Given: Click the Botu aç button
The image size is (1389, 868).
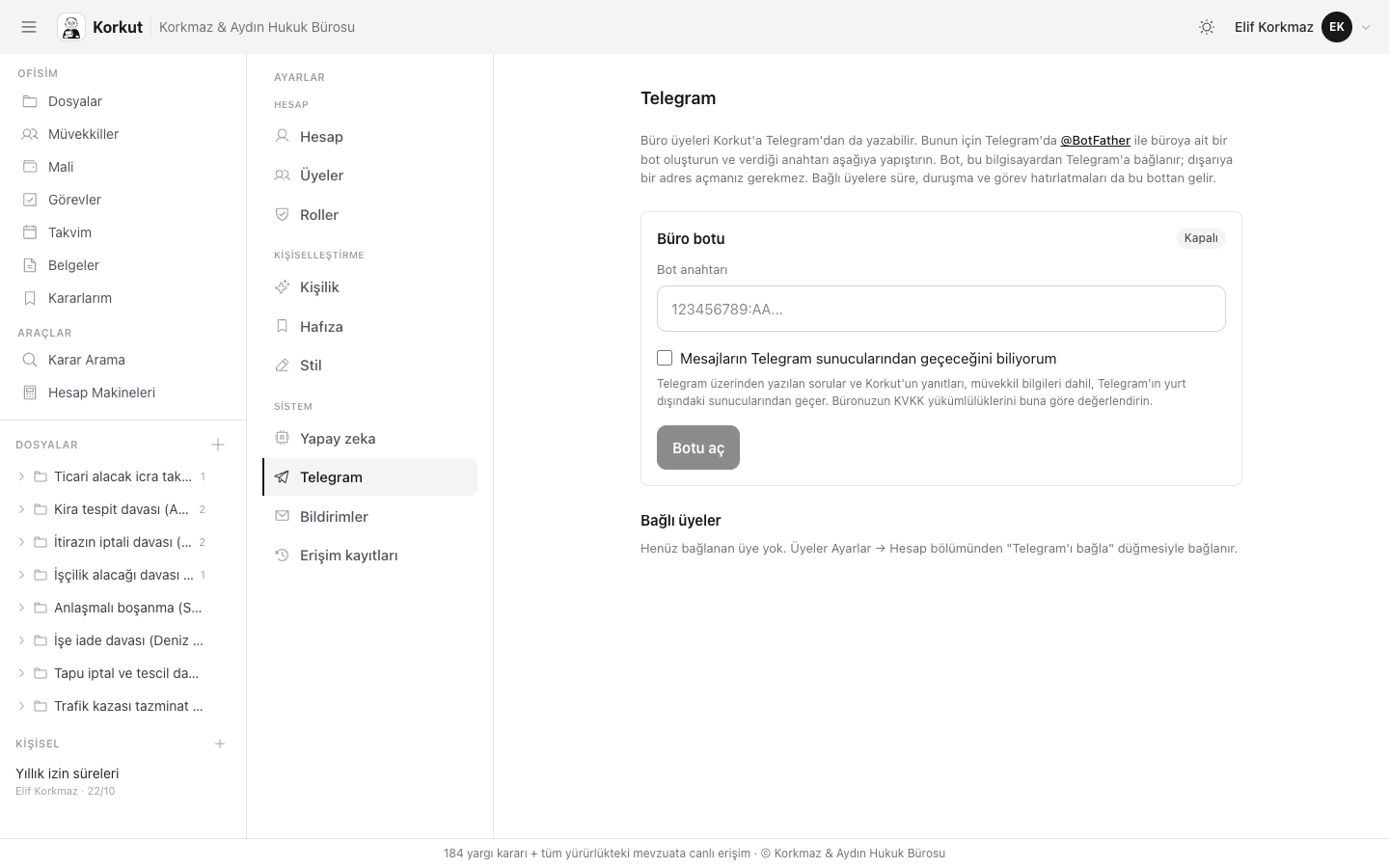Looking at the screenshot, I should [698, 448].
